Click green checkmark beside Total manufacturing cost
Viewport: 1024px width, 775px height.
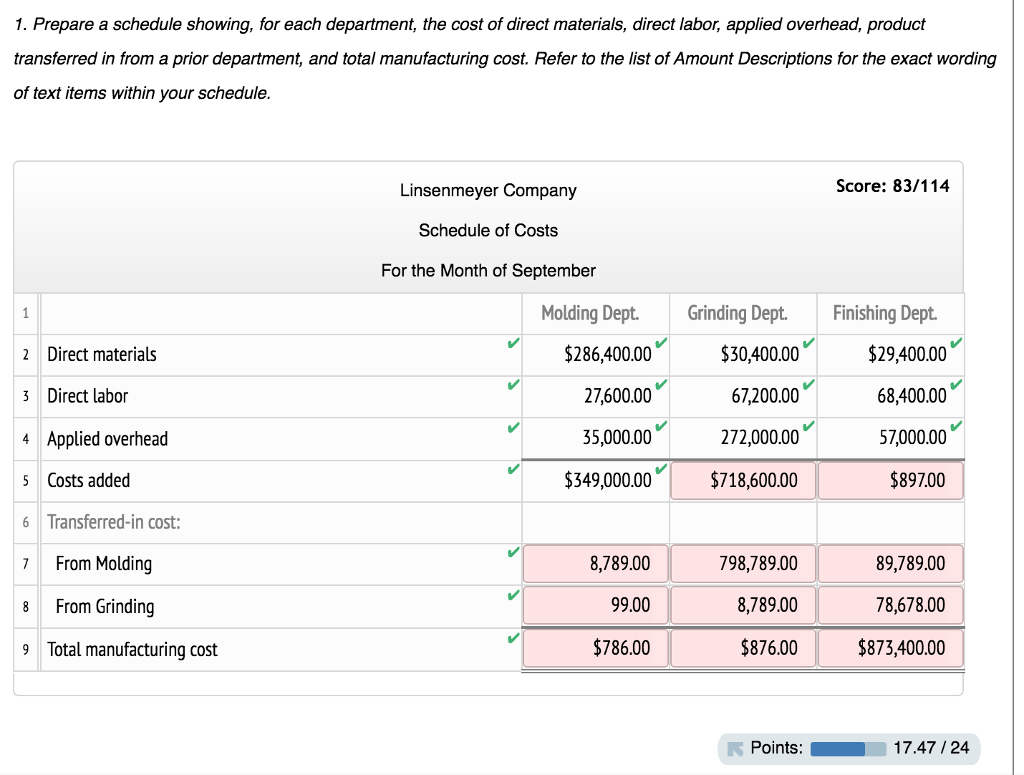point(513,638)
